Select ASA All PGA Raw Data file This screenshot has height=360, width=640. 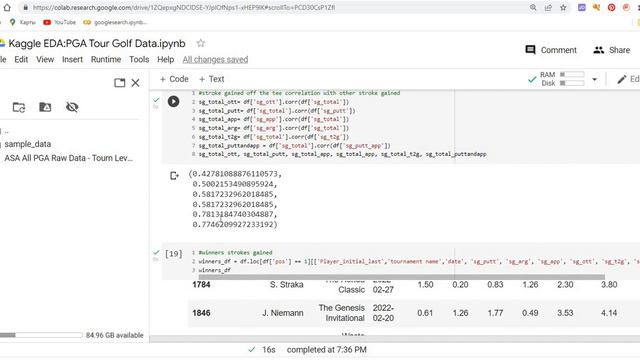click(x=69, y=158)
